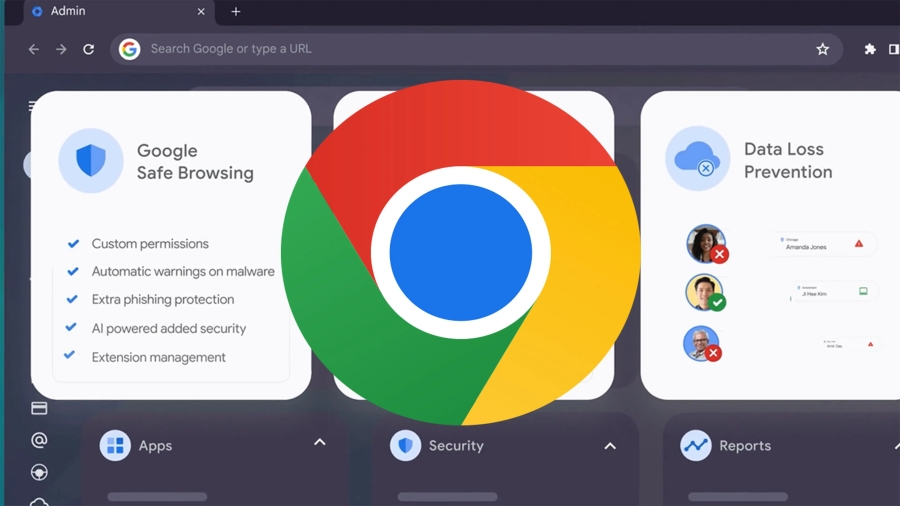
Task: Toggle the AI powered added security checkmark
Action: [x=71, y=327]
